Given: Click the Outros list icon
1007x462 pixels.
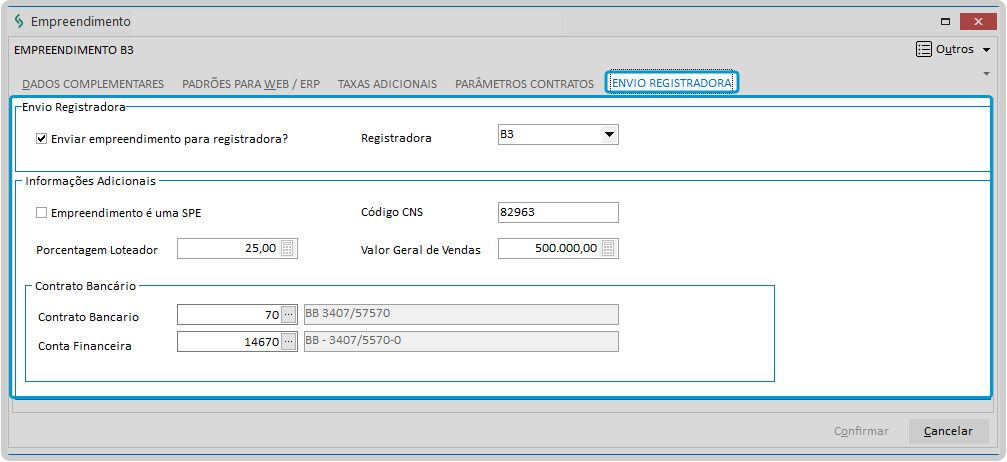Looking at the screenshot, I should pyautogui.click(x=924, y=49).
